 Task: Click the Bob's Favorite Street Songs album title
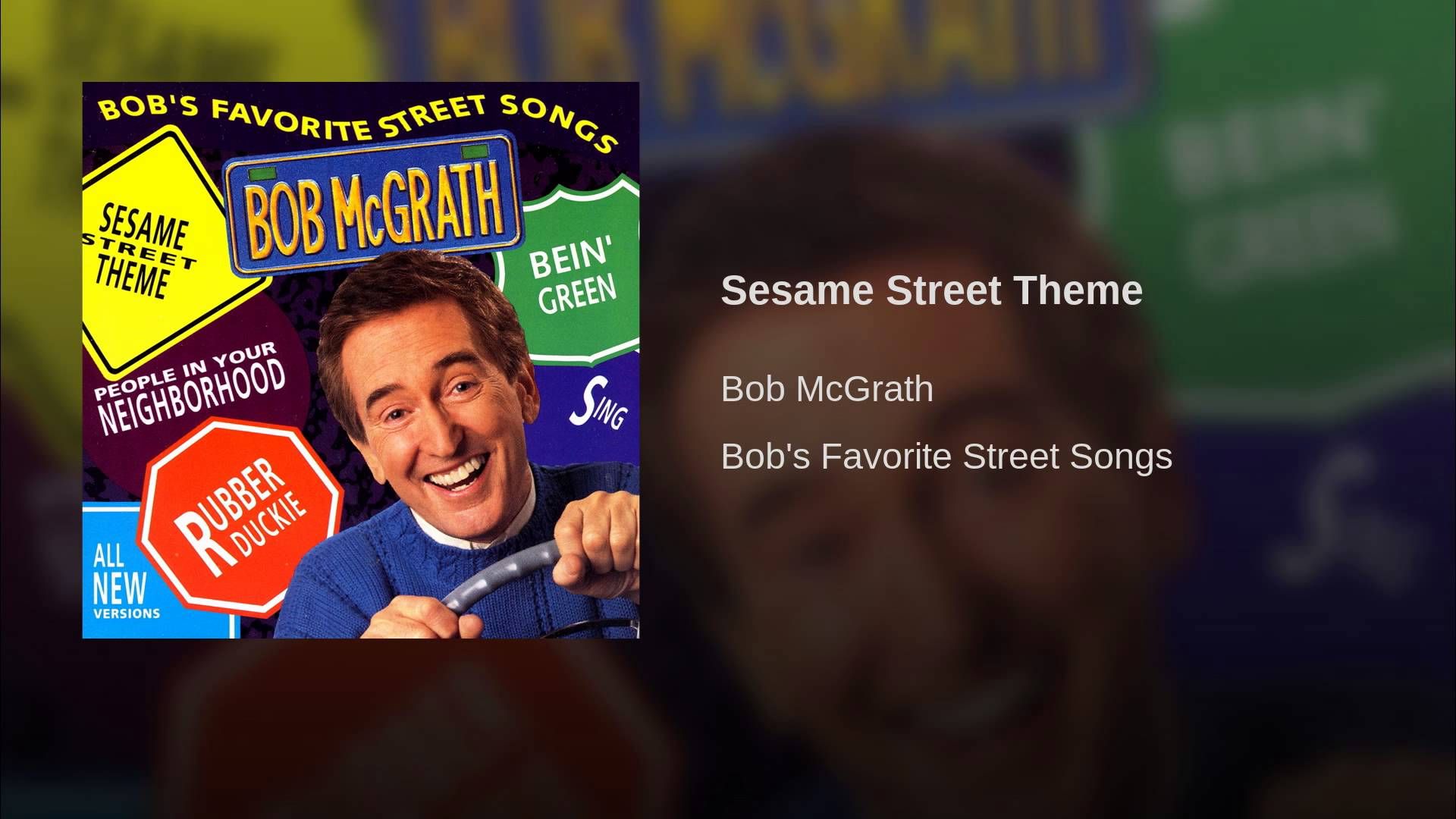coord(946,457)
